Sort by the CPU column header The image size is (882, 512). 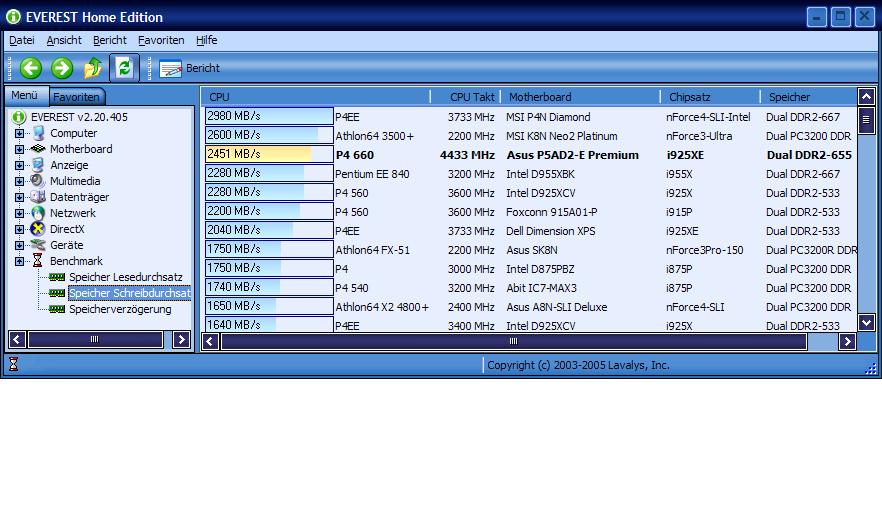316,97
